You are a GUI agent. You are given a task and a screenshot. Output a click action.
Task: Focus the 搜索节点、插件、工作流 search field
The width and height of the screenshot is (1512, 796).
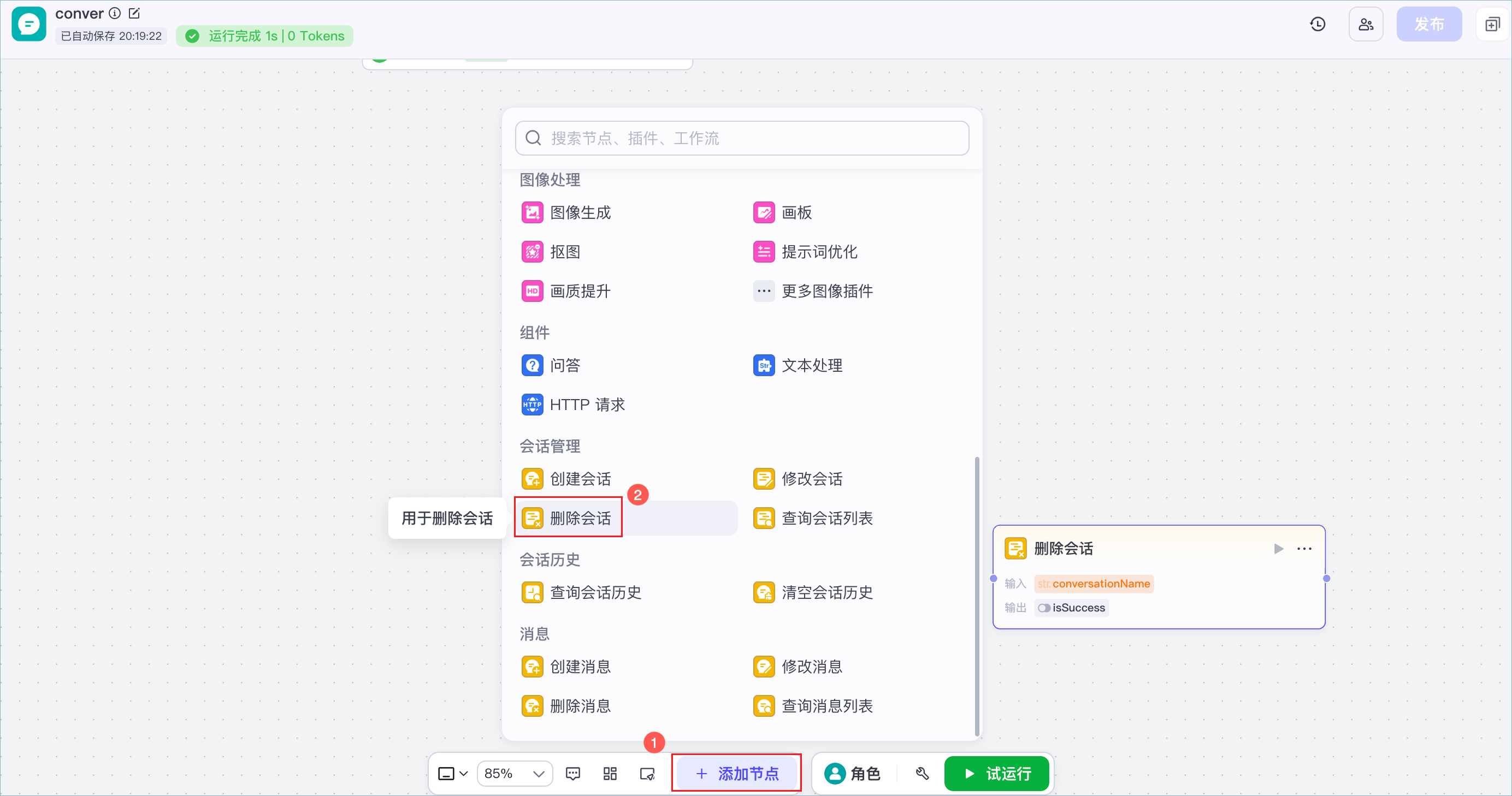(742, 138)
